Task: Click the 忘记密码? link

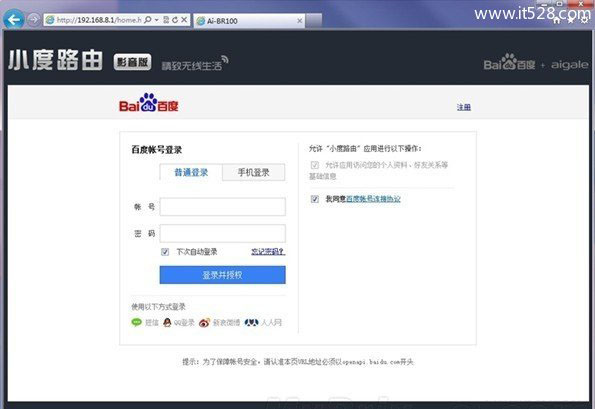Action: click(268, 252)
